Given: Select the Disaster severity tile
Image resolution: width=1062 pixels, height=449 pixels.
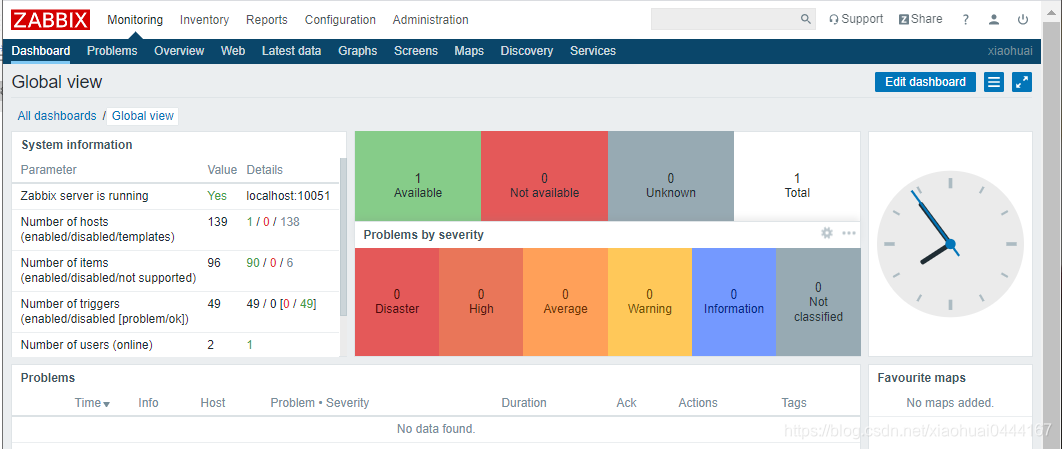Looking at the screenshot, I should (x=397, y=301).
